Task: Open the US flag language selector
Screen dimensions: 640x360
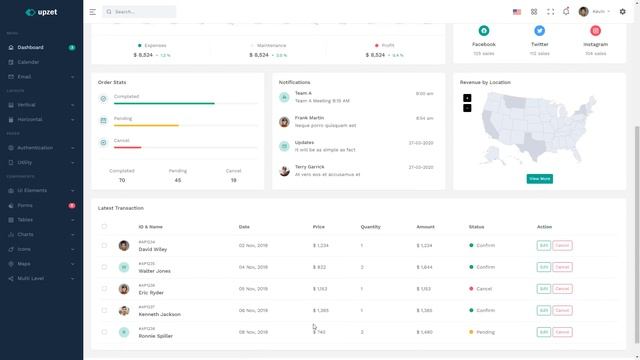Action: tap(517, 12)
